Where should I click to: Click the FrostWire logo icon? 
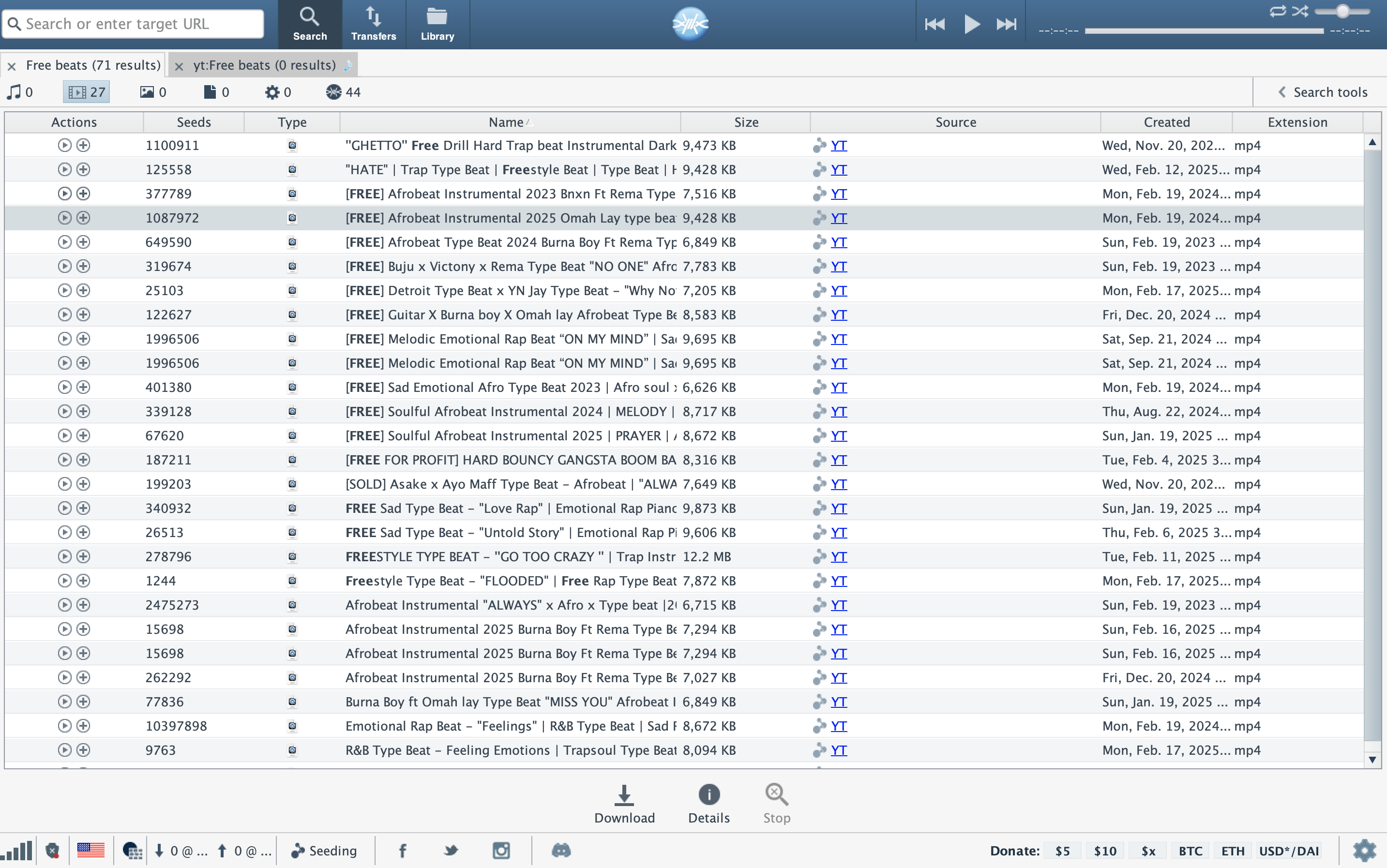click(690, 24)
